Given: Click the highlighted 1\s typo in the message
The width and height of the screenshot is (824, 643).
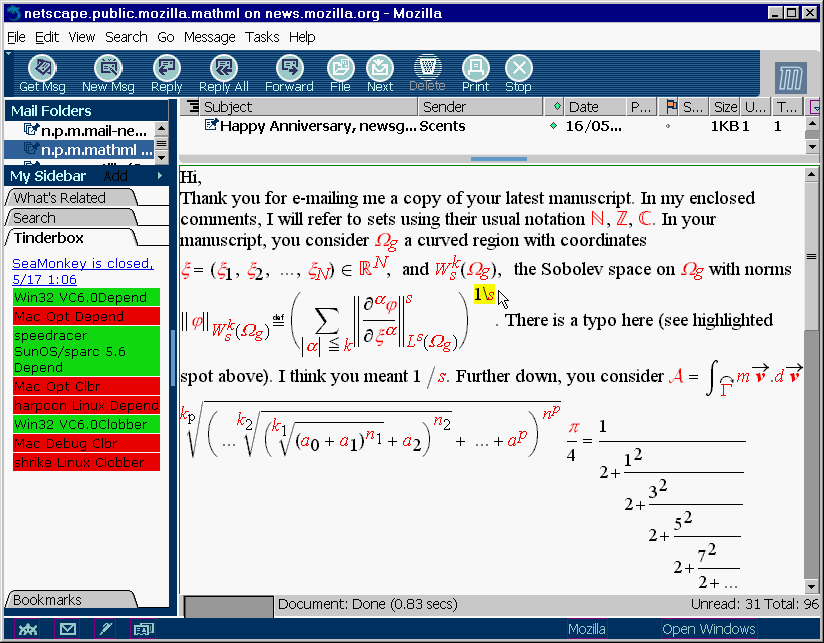Looking at the screenshot, I should click(x=484, y=294).
